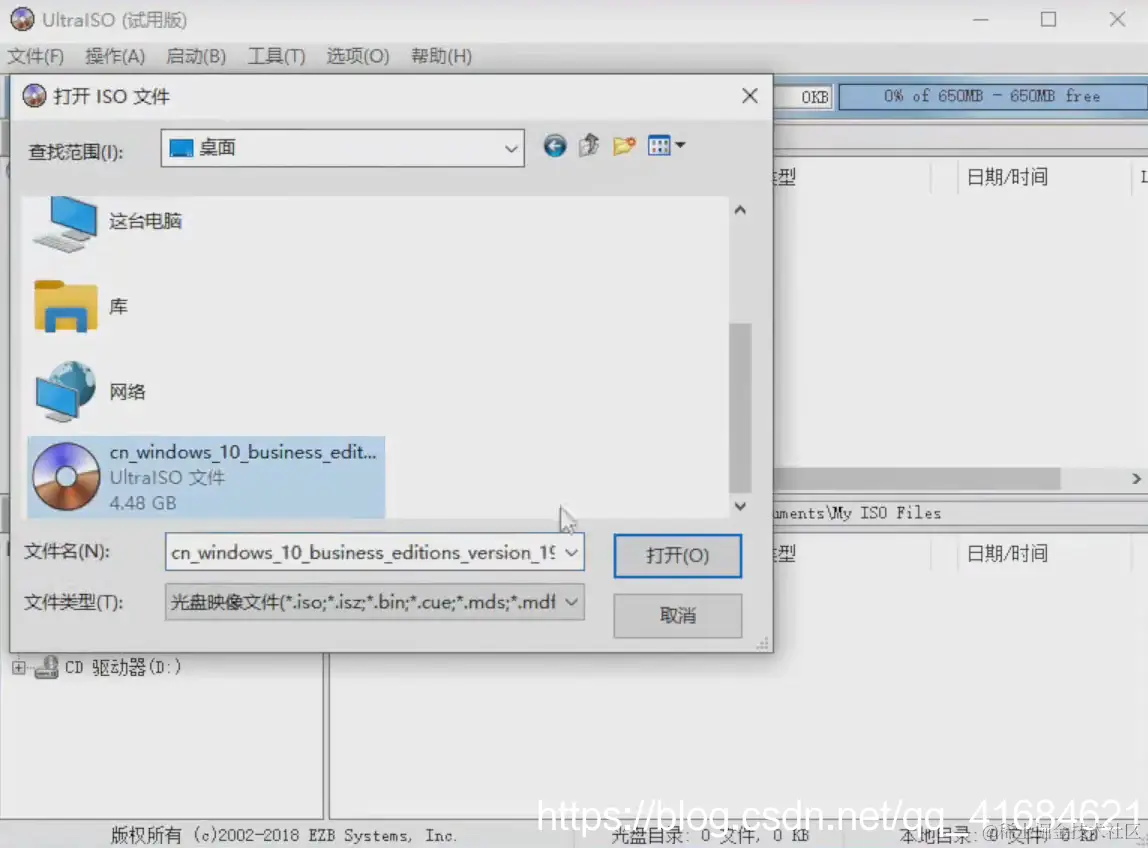The image size is (1148, 848).
Task: Click the 取消 button
Action: point(677,616)
